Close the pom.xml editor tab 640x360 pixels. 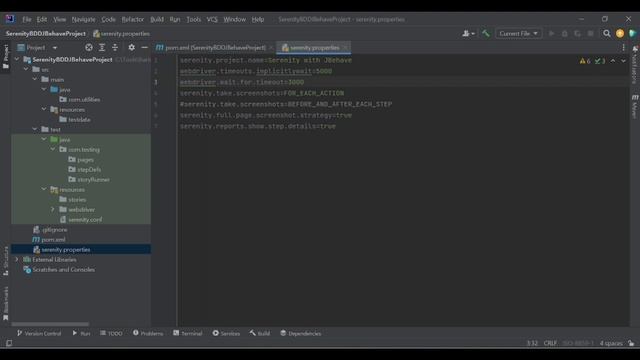point(271,48)
